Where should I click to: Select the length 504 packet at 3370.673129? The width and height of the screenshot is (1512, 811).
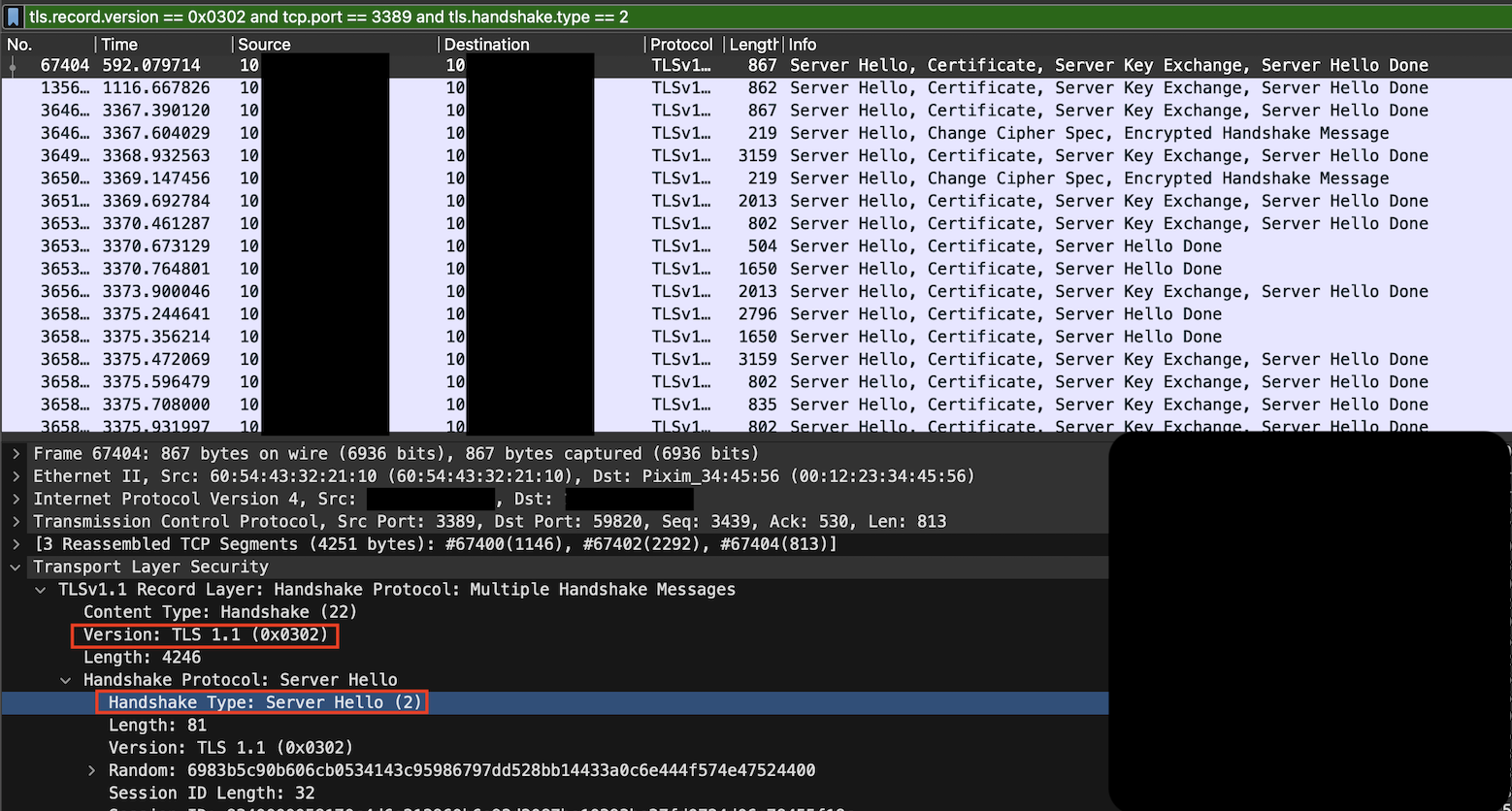click(x=756, y=246)
